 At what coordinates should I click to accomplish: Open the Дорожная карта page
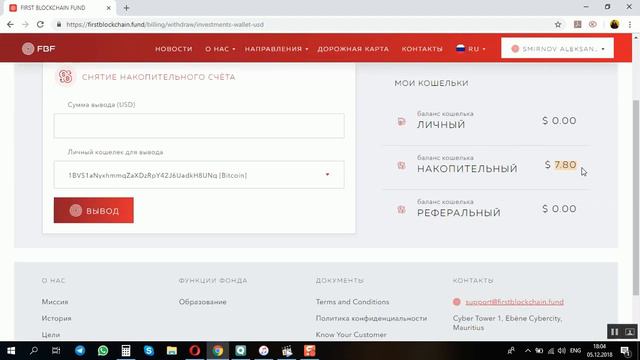point(353,49)
